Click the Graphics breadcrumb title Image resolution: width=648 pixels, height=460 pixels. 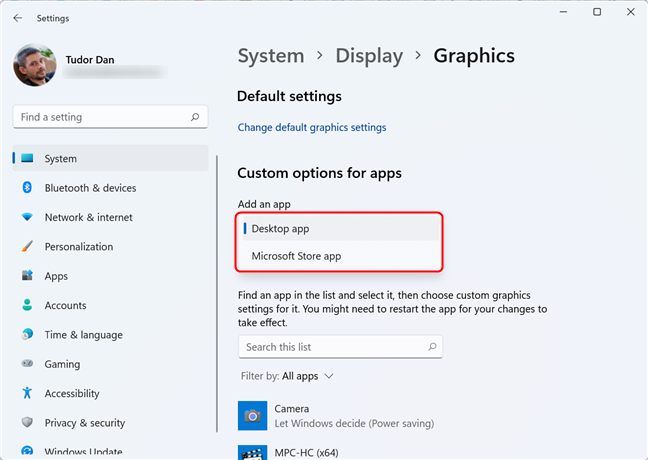[x=474, y=56]
